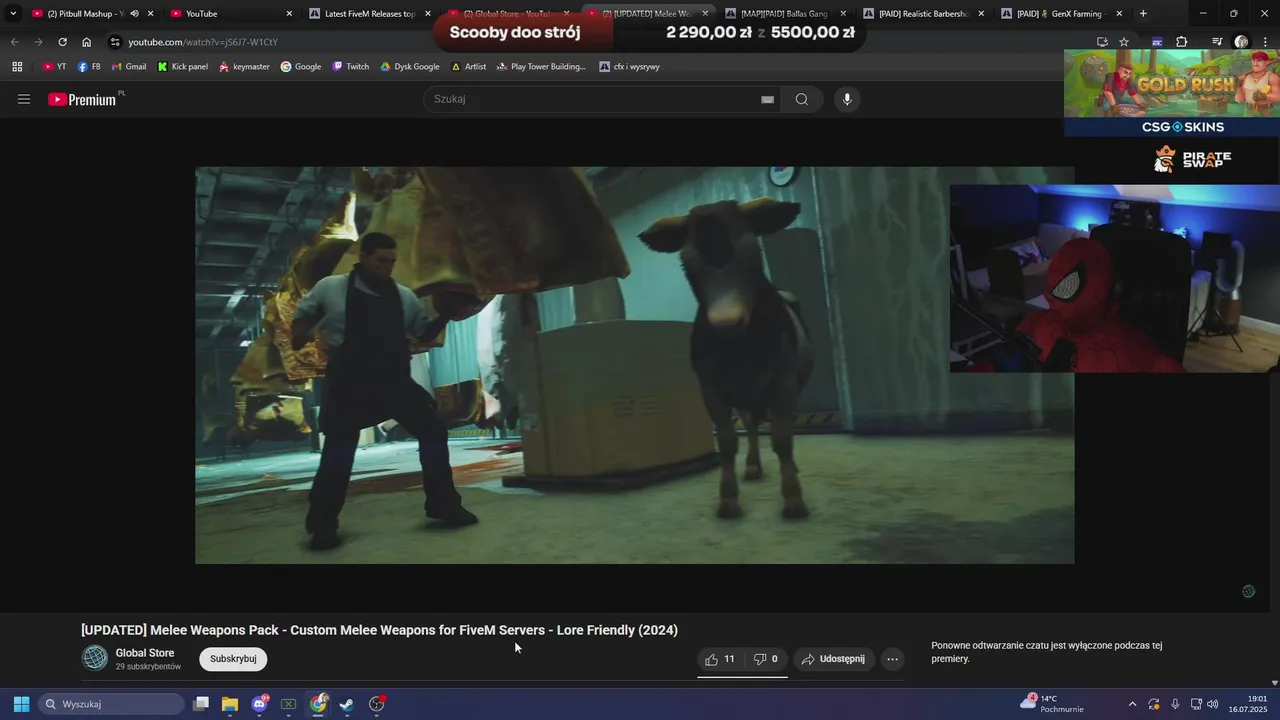Open the Windows Start menu
The height and width of the screenshot is (720, 1280).
[x=21, y=704]
